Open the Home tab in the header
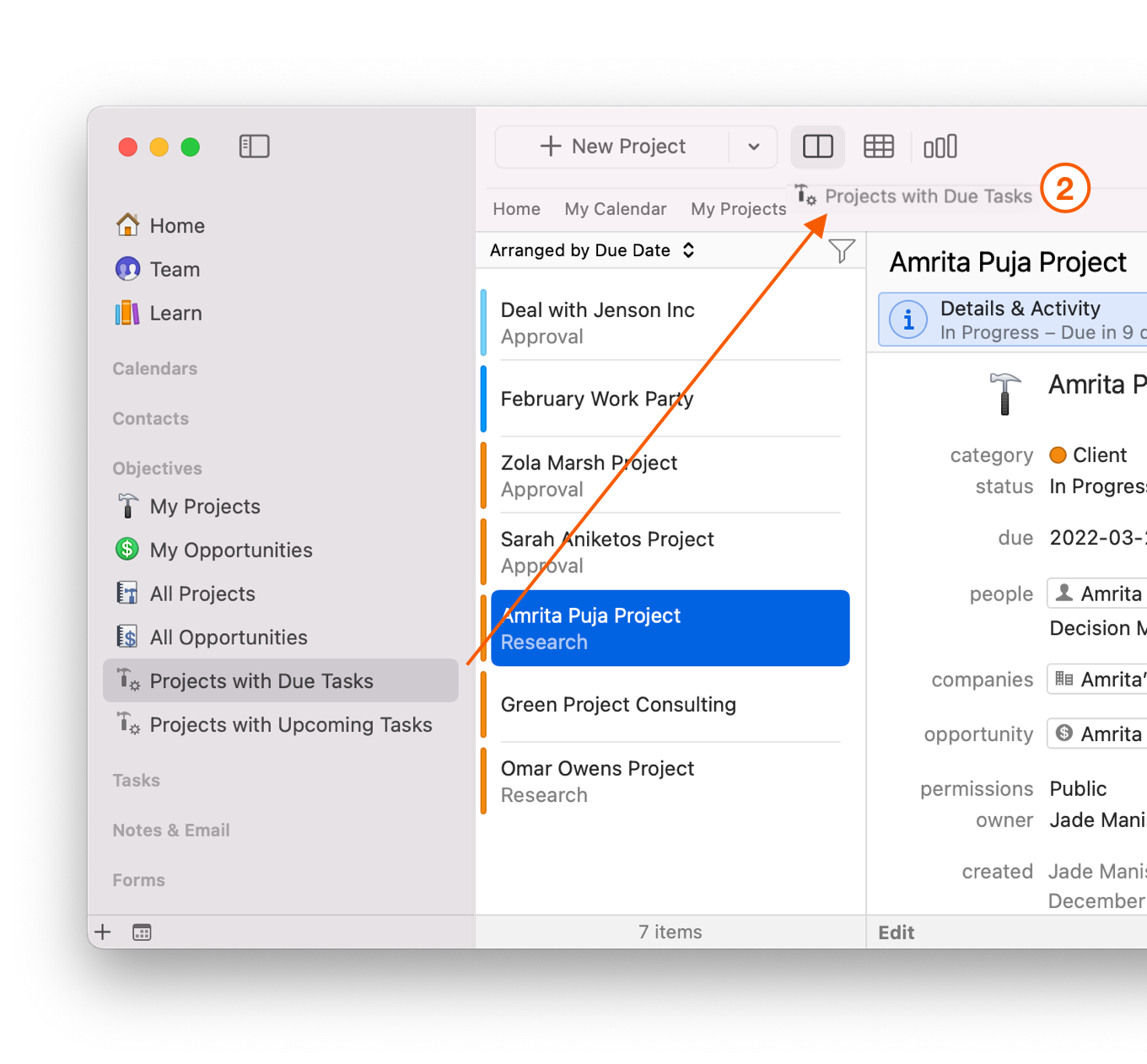 (x=516, y=208)
